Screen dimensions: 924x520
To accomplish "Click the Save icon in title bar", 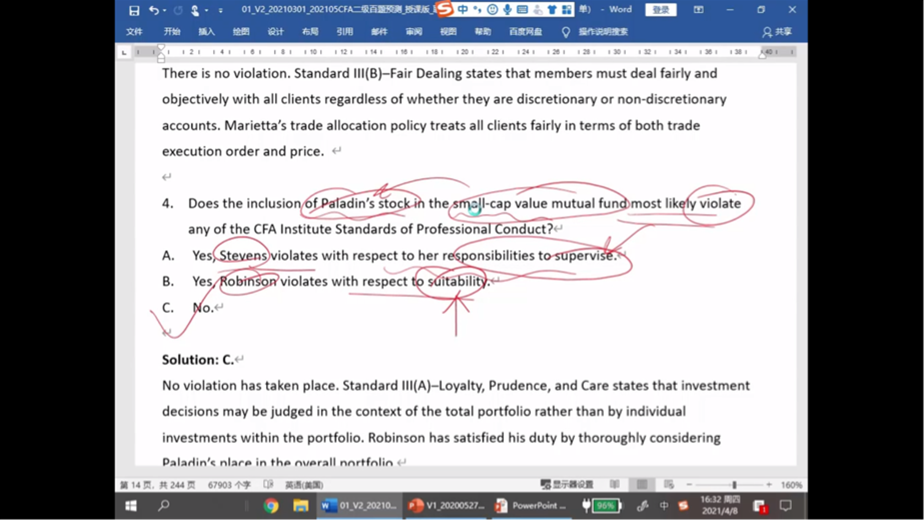I will 134,10.
